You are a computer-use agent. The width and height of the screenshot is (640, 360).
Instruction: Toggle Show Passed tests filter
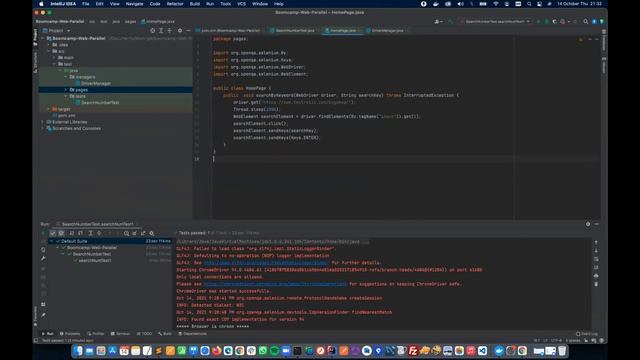tap(53, 233)
